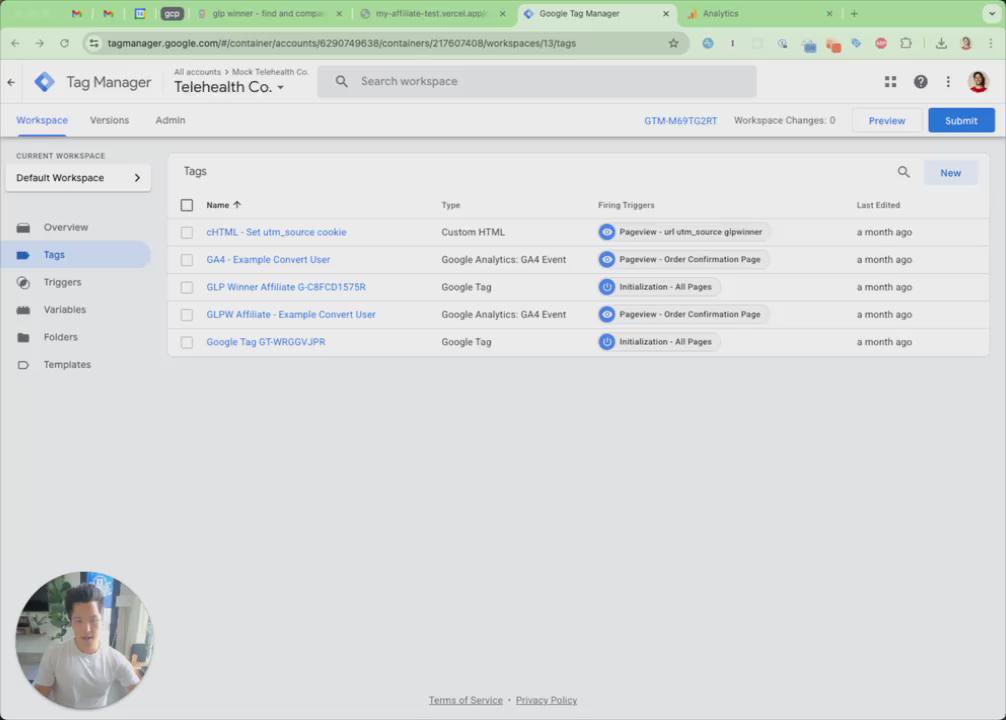Click pageview trigger icon for url utm_source glpwinner
Viewport: 1006px width, 720px height.
point(606,232)
